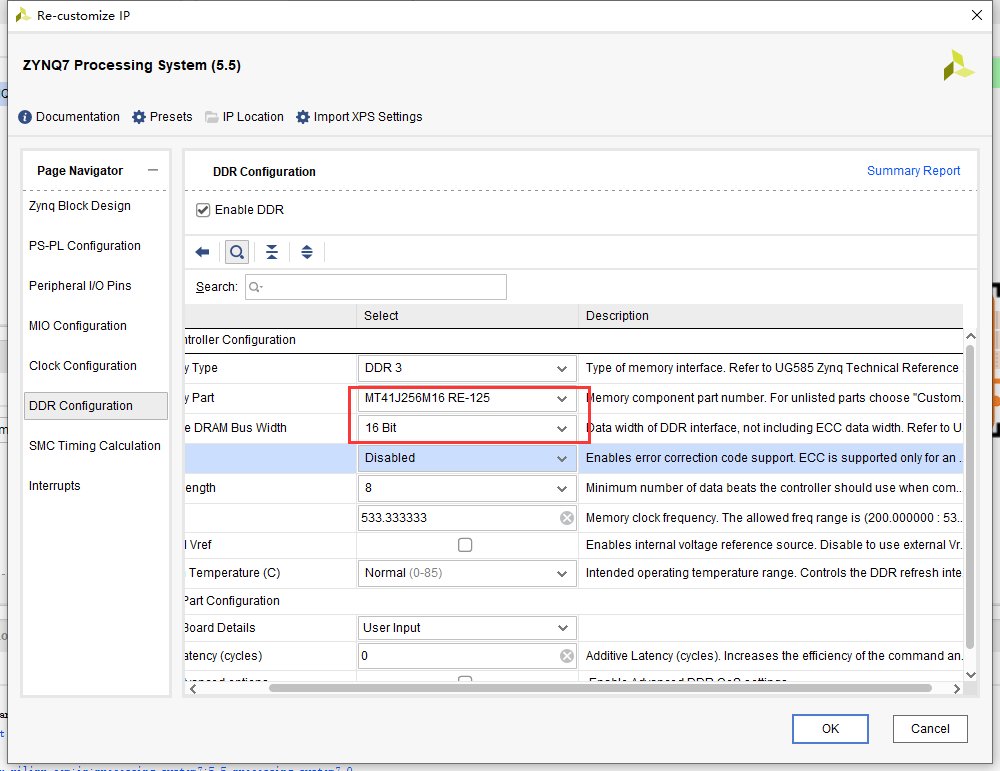This screenshot has width=1000, height=771.
Task: Click the Collapse All toolbar icon
Action: [272, 252]
